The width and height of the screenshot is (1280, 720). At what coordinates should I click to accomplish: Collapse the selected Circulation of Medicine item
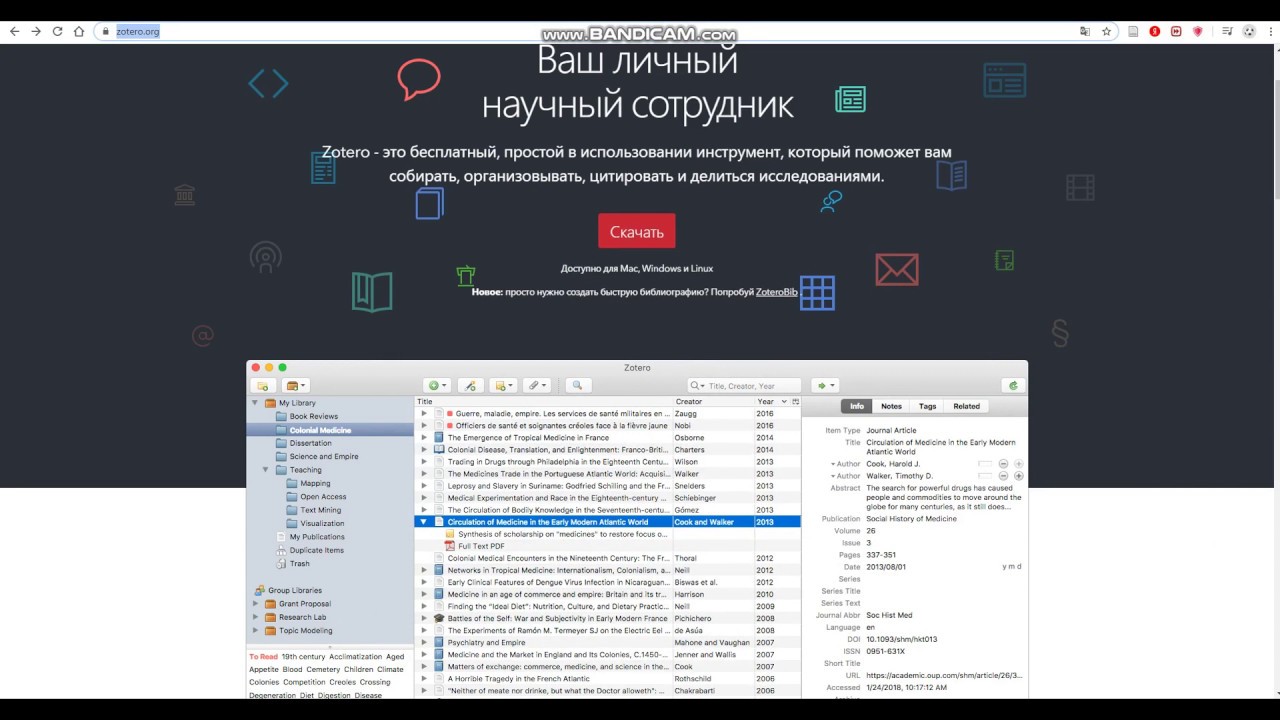tap(424, 522)
